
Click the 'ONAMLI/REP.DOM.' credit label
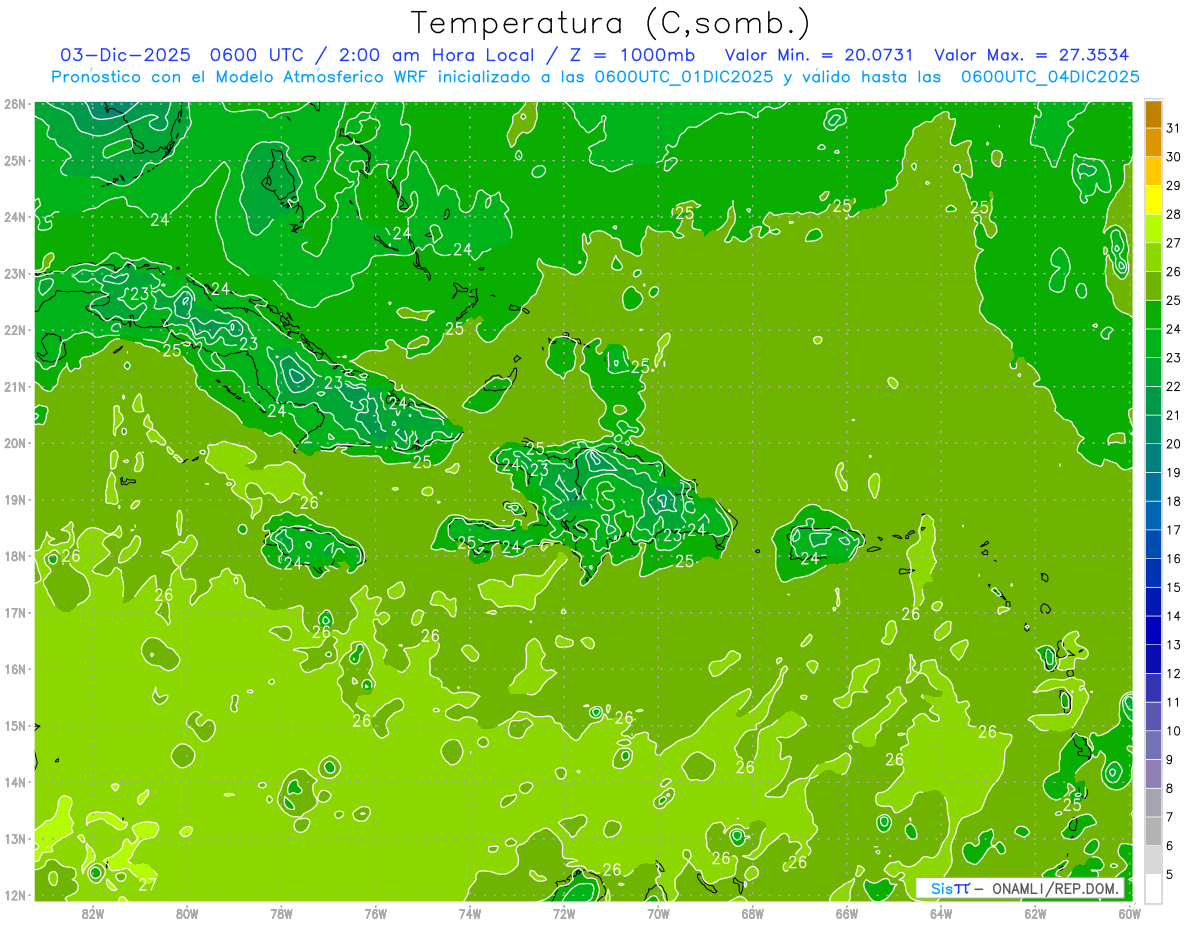(1055, 888)
